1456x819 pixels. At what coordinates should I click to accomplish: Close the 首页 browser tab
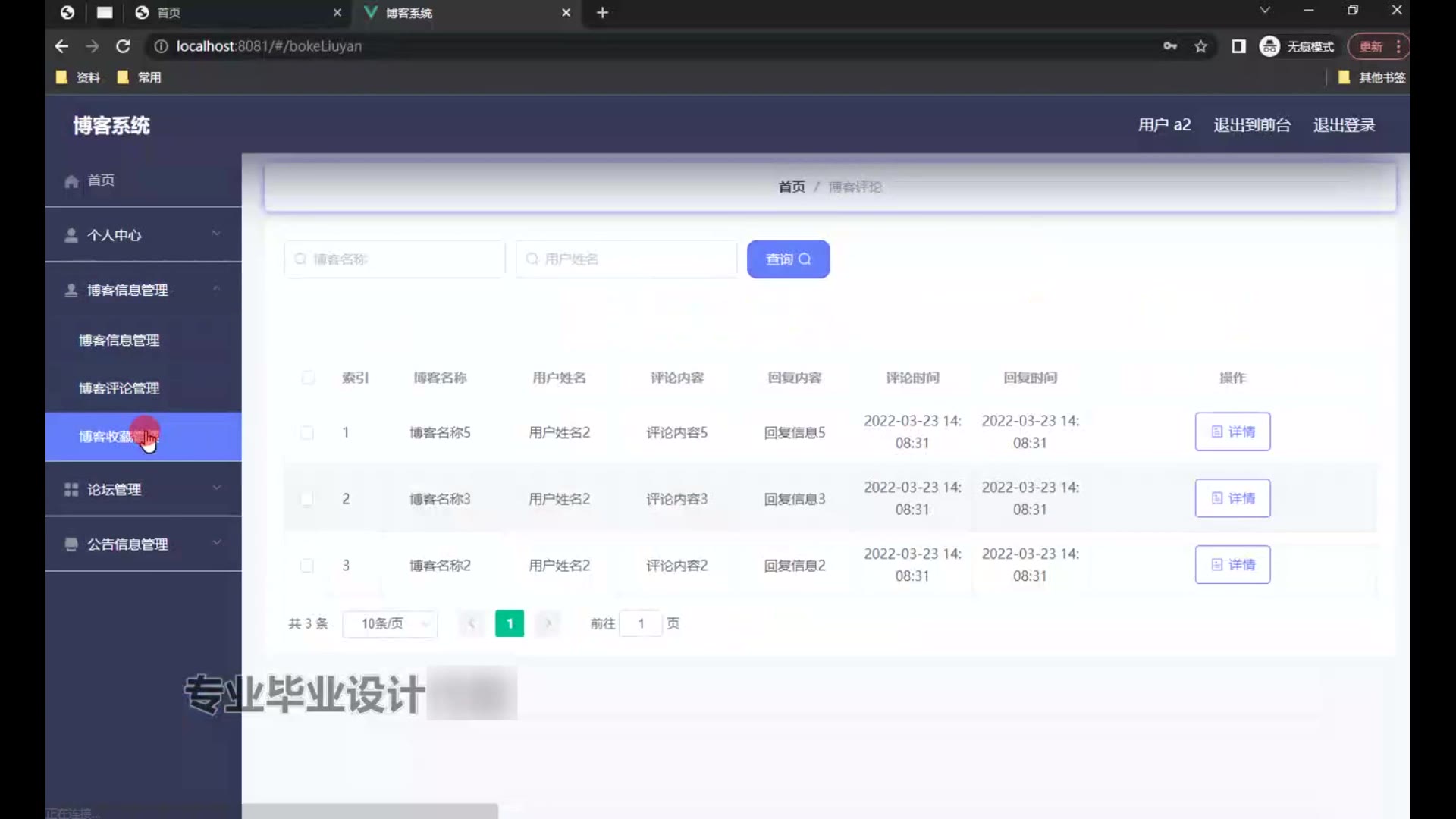pyautogui.click(x=337, y=13)
